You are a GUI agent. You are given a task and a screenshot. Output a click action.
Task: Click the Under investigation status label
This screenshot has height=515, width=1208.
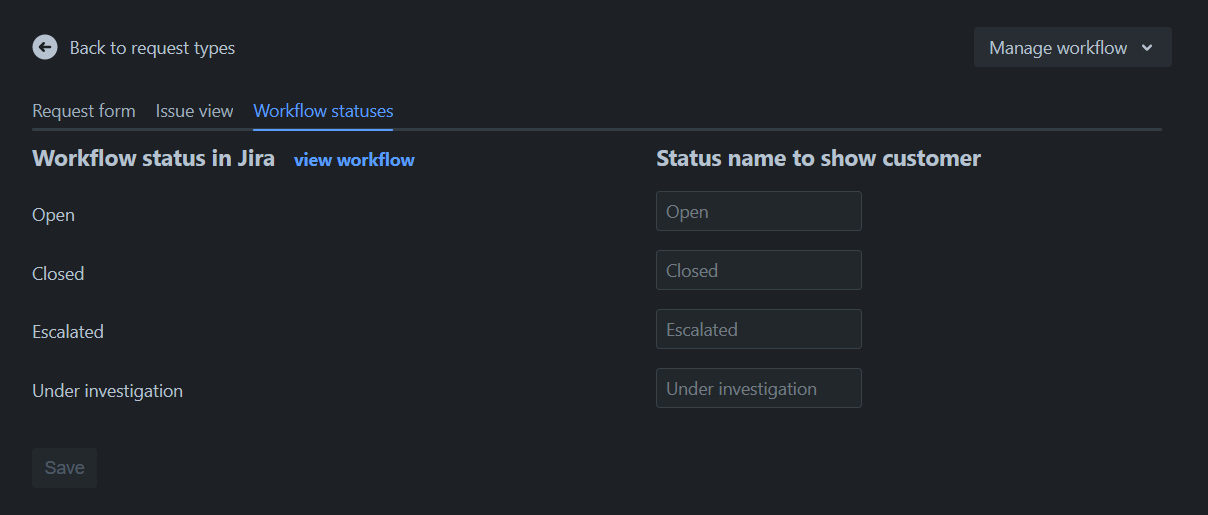click(x=107, y=391)
